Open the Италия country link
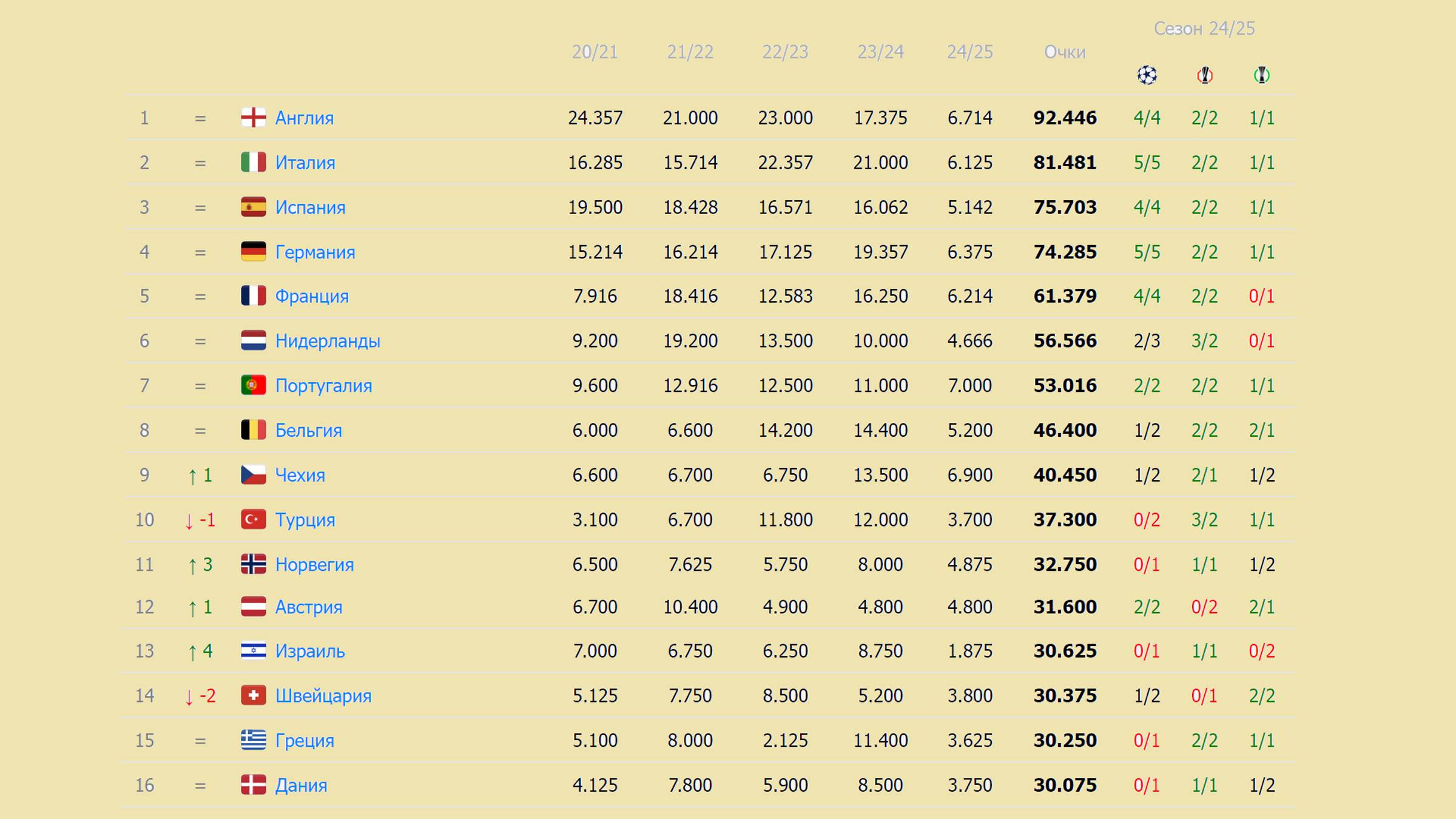Screen dimensions: 1456x819 point(305,163)
